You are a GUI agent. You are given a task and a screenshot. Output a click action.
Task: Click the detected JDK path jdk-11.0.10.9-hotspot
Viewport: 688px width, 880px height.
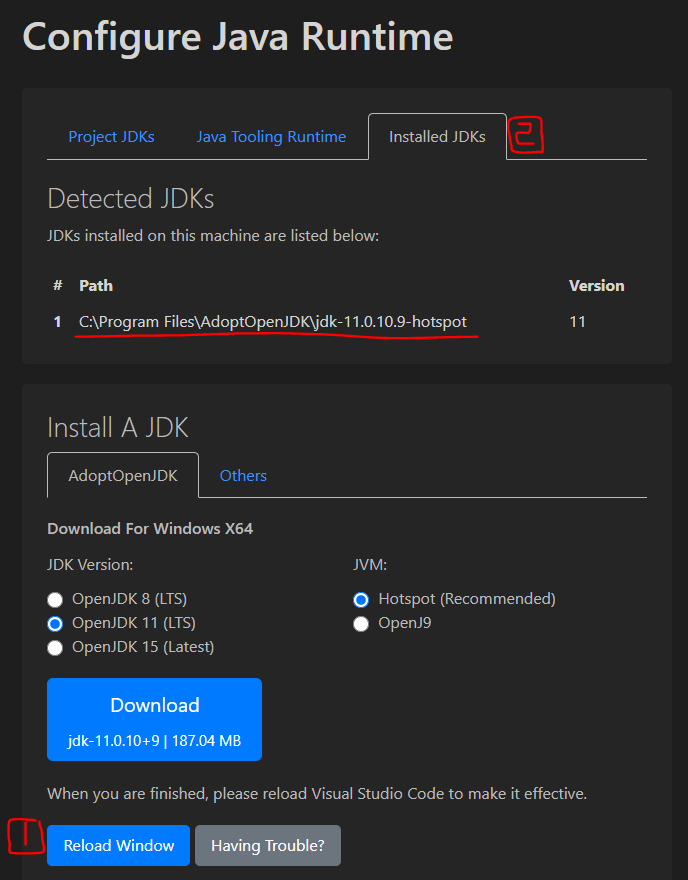(x=273, y=322)
